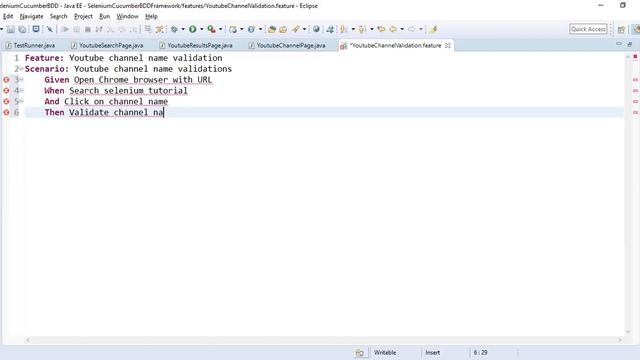640x360 pixels.
Task: Click the Previous Annotation icon
Action: 362,29
